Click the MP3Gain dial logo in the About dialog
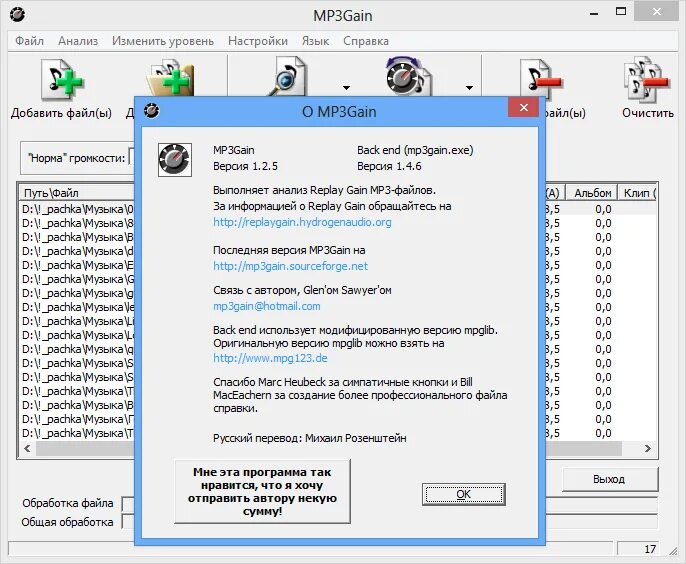The height and width of the screenshot is (564, 686). click(175, 160)
